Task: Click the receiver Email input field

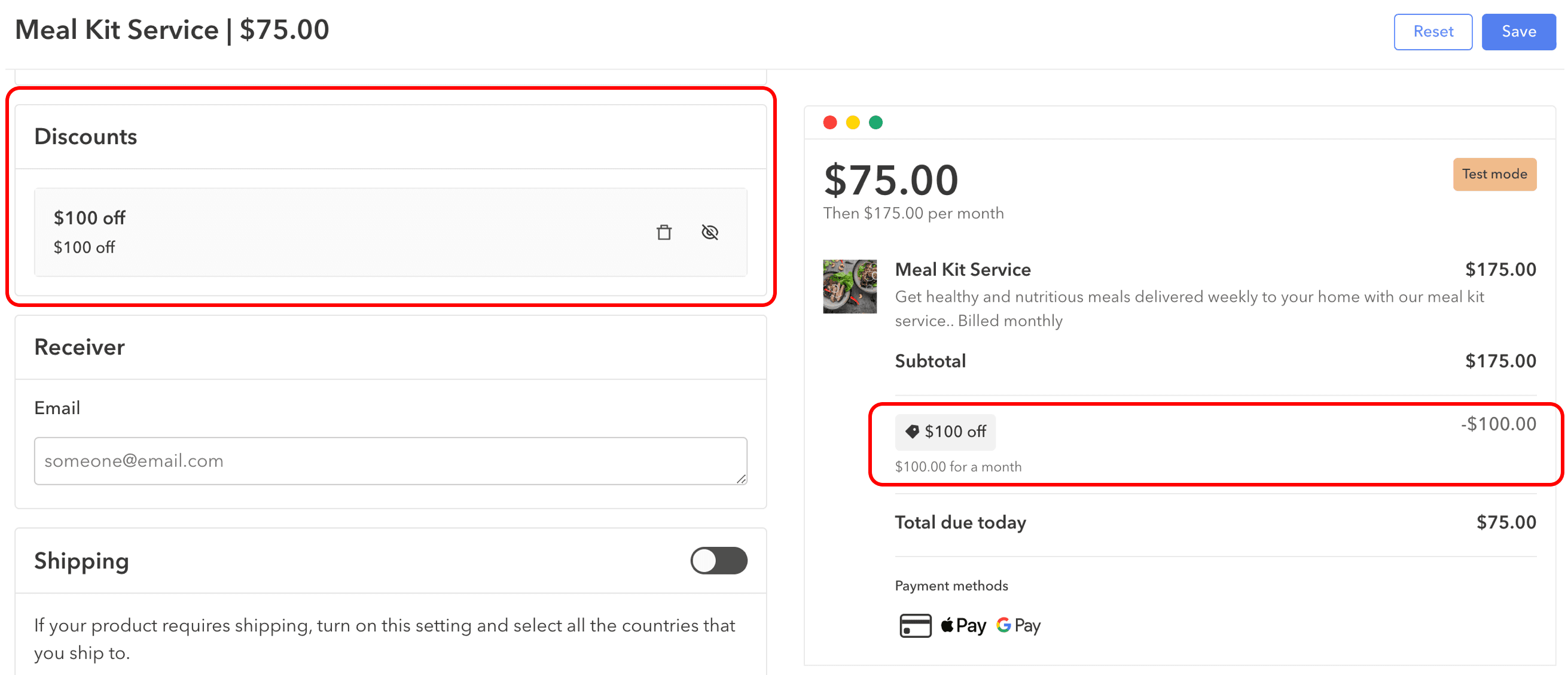Action: pos(389,461)
